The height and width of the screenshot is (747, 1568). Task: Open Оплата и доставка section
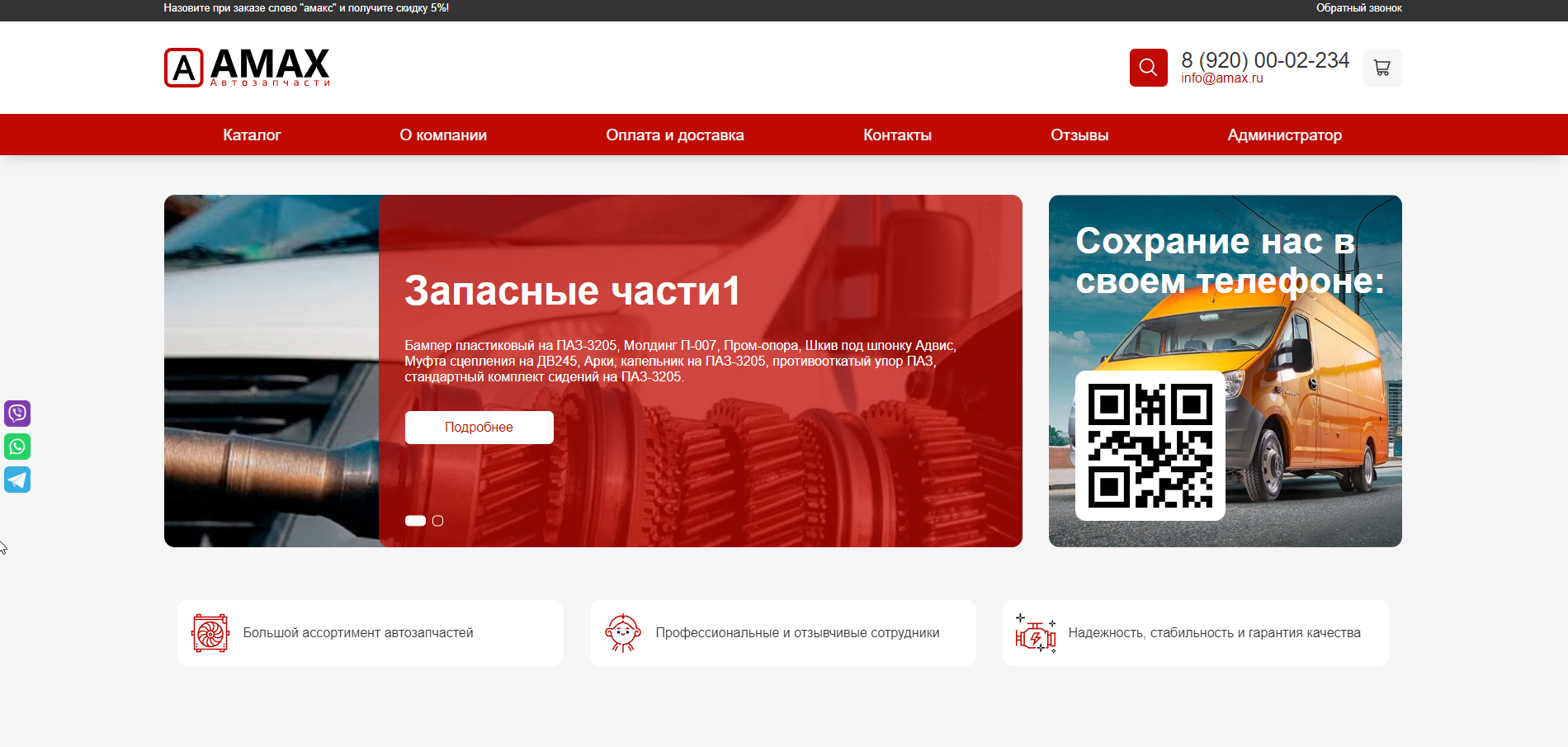point(675,135)
